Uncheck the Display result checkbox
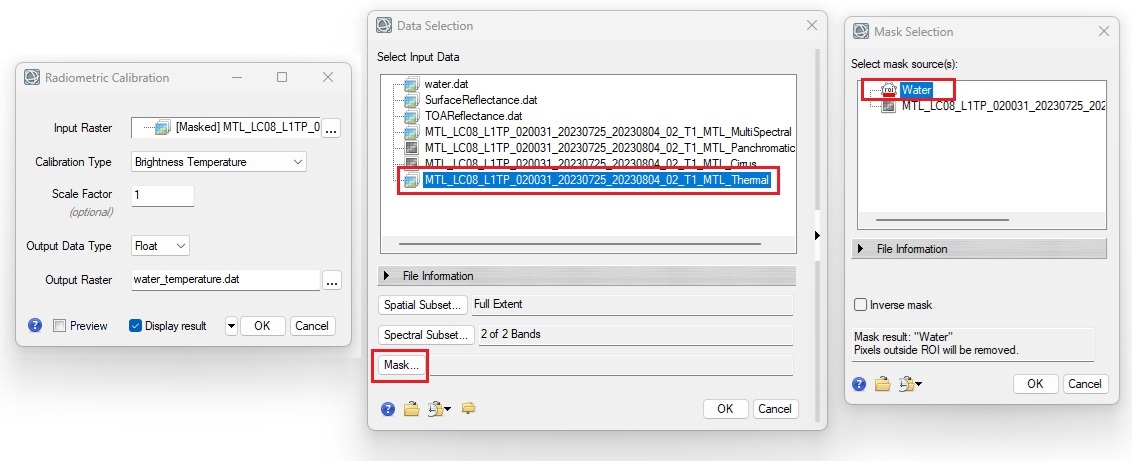The width and height of the screenshot is (1132, 461). point(135,326)
